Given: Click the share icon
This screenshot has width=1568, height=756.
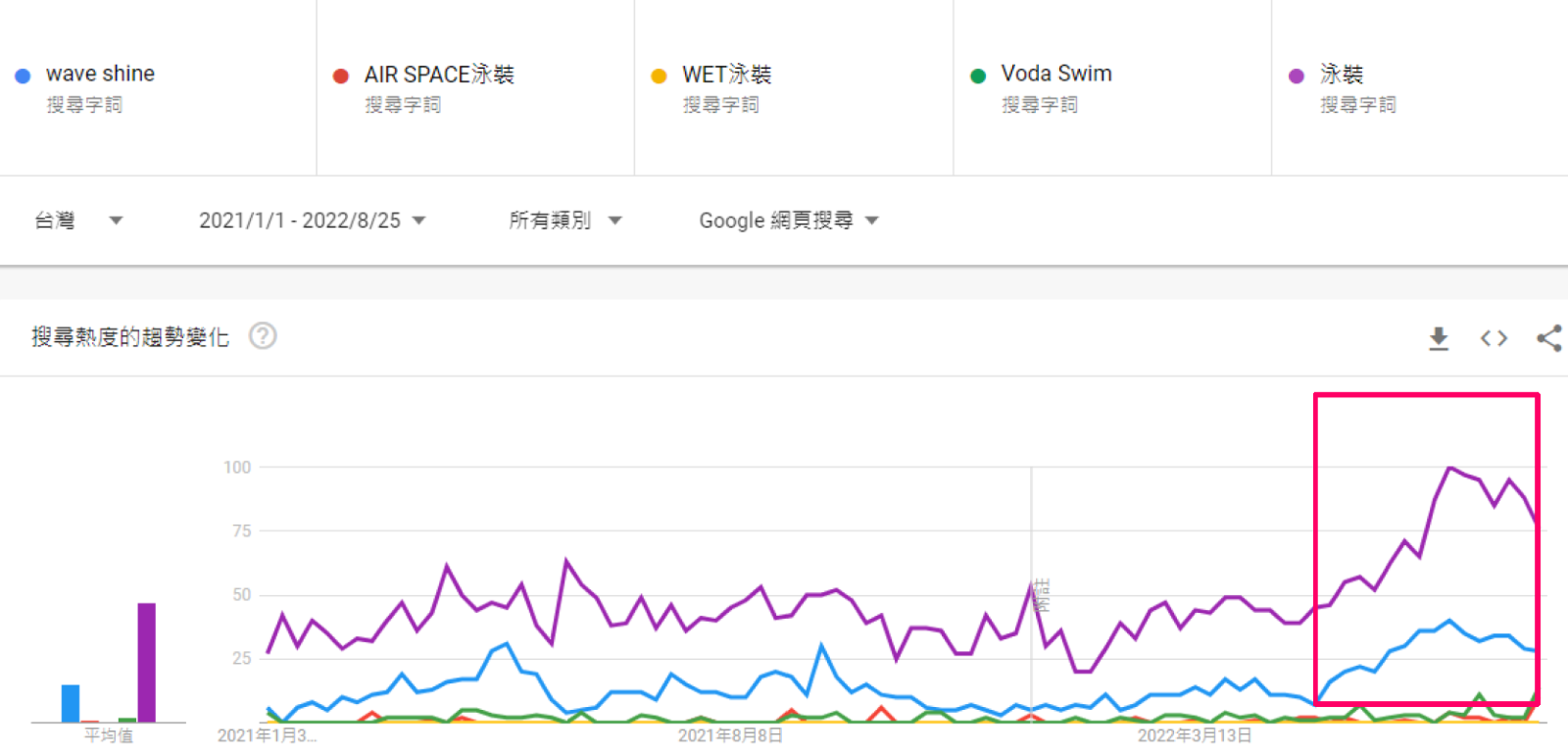Looking at the screenshot, I should pos(1548,338).
